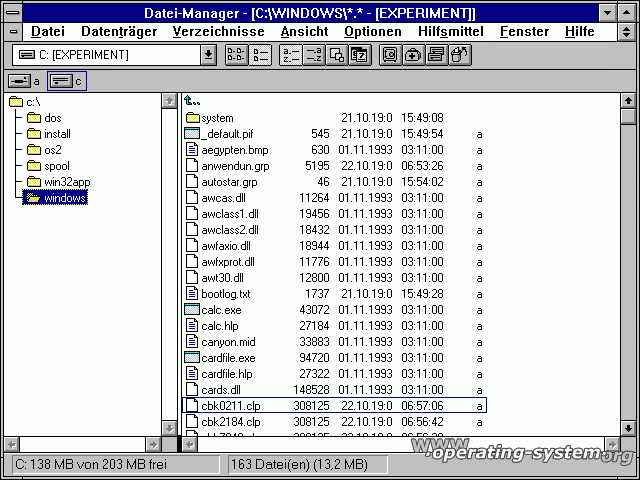Open the Hilfe menu
The height and width of the screenshot is (480, 640).
click(580, 31)
